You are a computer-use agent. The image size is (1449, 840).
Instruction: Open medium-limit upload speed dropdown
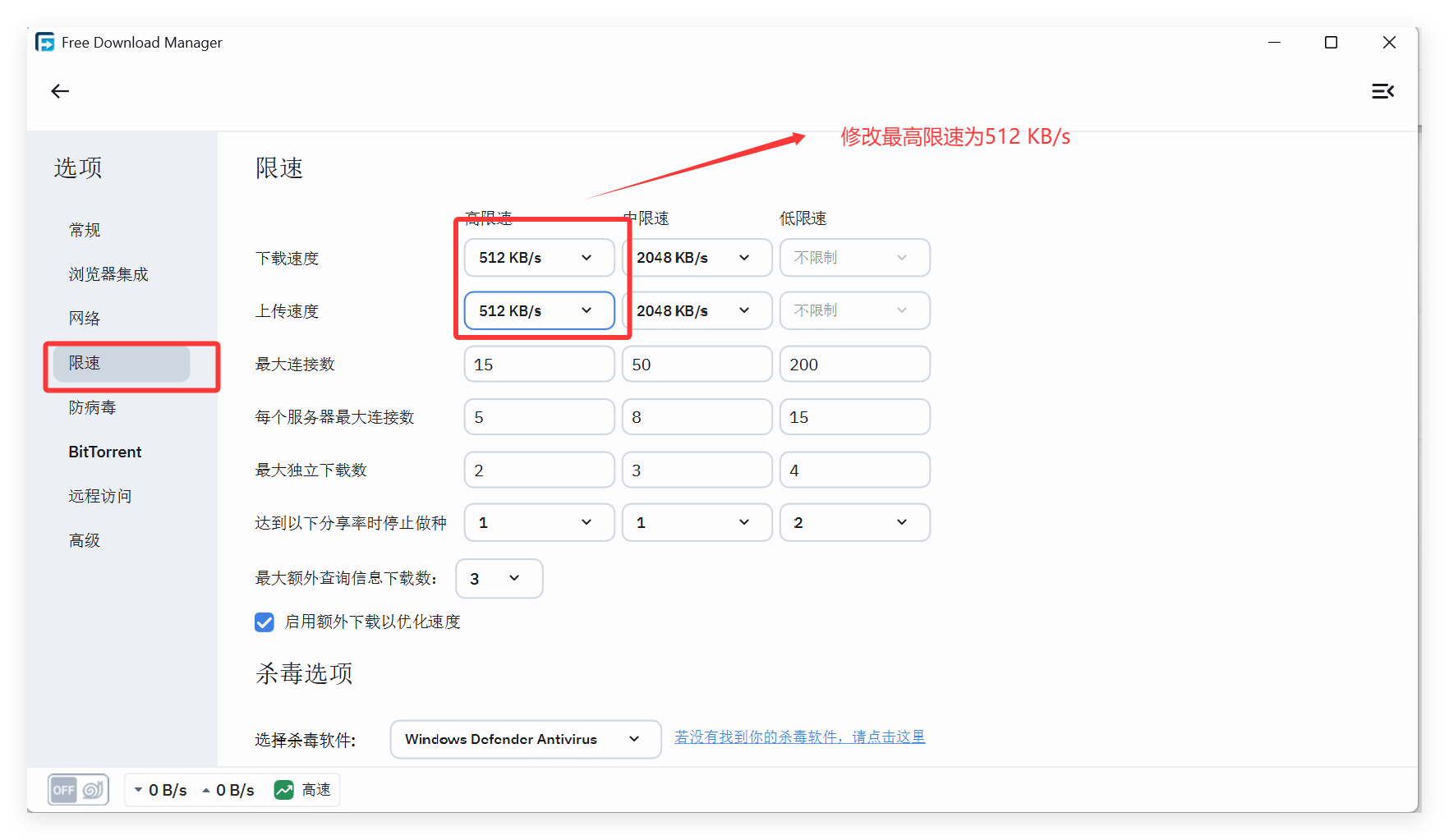(697, 310)
